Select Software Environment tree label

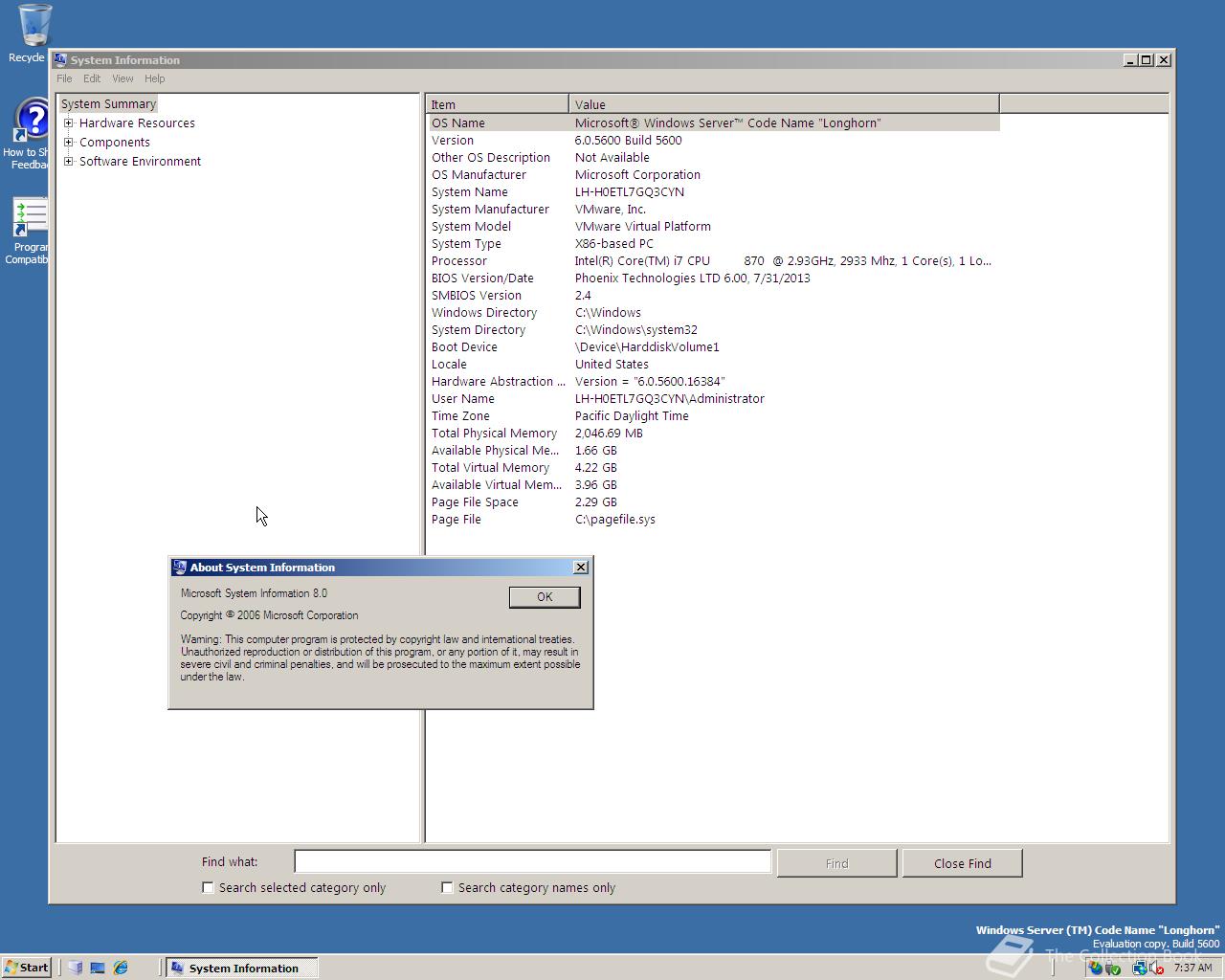[x=140, y=161]
